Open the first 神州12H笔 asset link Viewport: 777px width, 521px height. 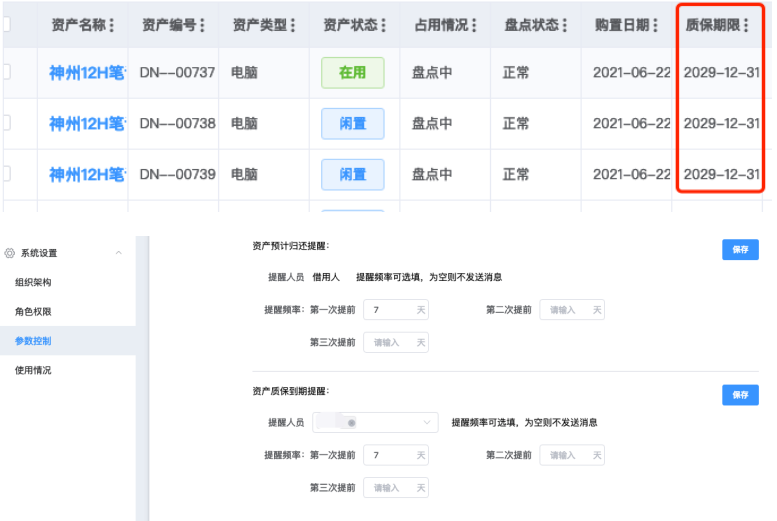pyautogui.click(x=87, y=72)
